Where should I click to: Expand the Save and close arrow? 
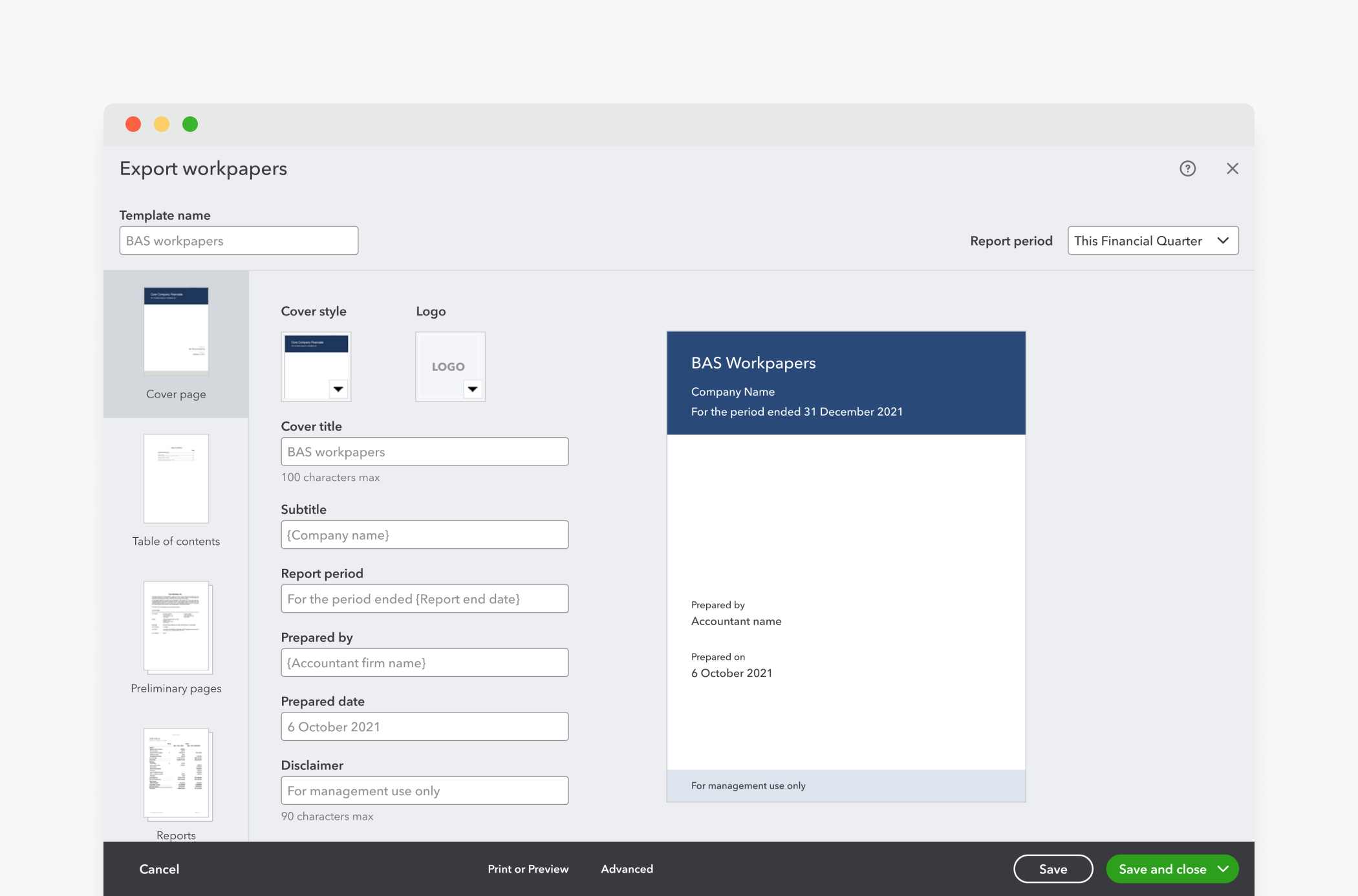[x=1223, y=869]
